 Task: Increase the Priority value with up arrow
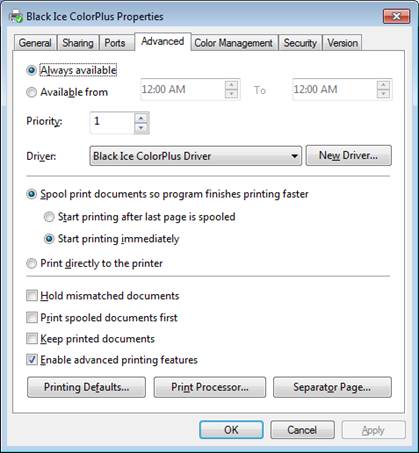tap(141, 118)
